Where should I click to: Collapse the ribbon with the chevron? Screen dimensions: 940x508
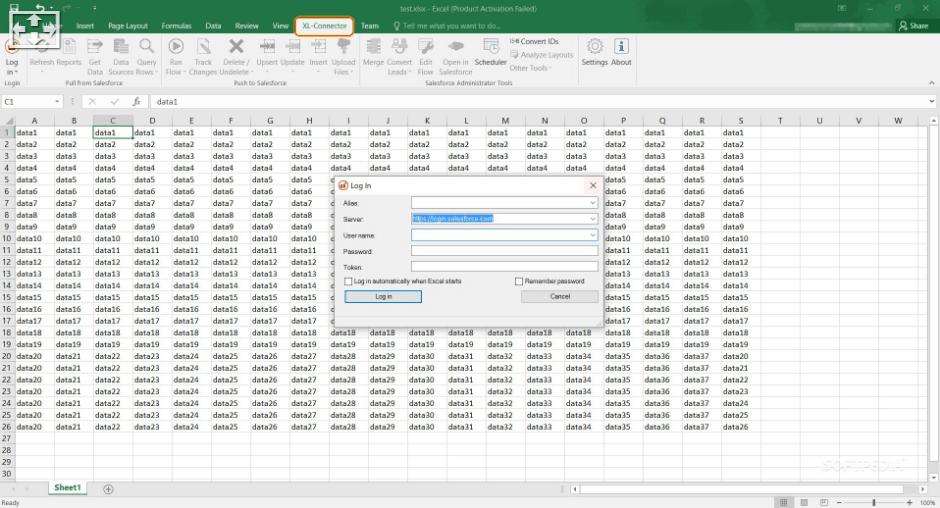click(932, 83)
